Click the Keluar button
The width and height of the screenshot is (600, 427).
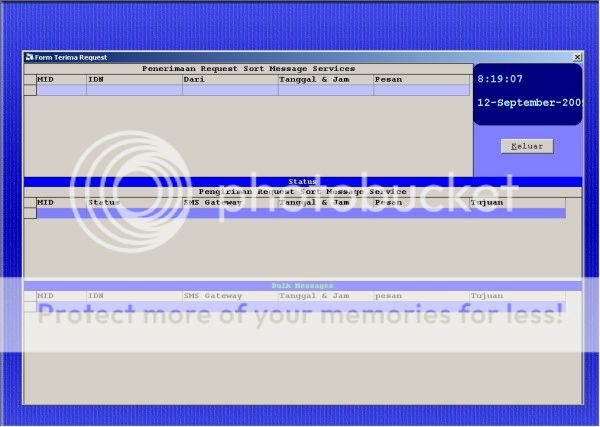[527, 146]
